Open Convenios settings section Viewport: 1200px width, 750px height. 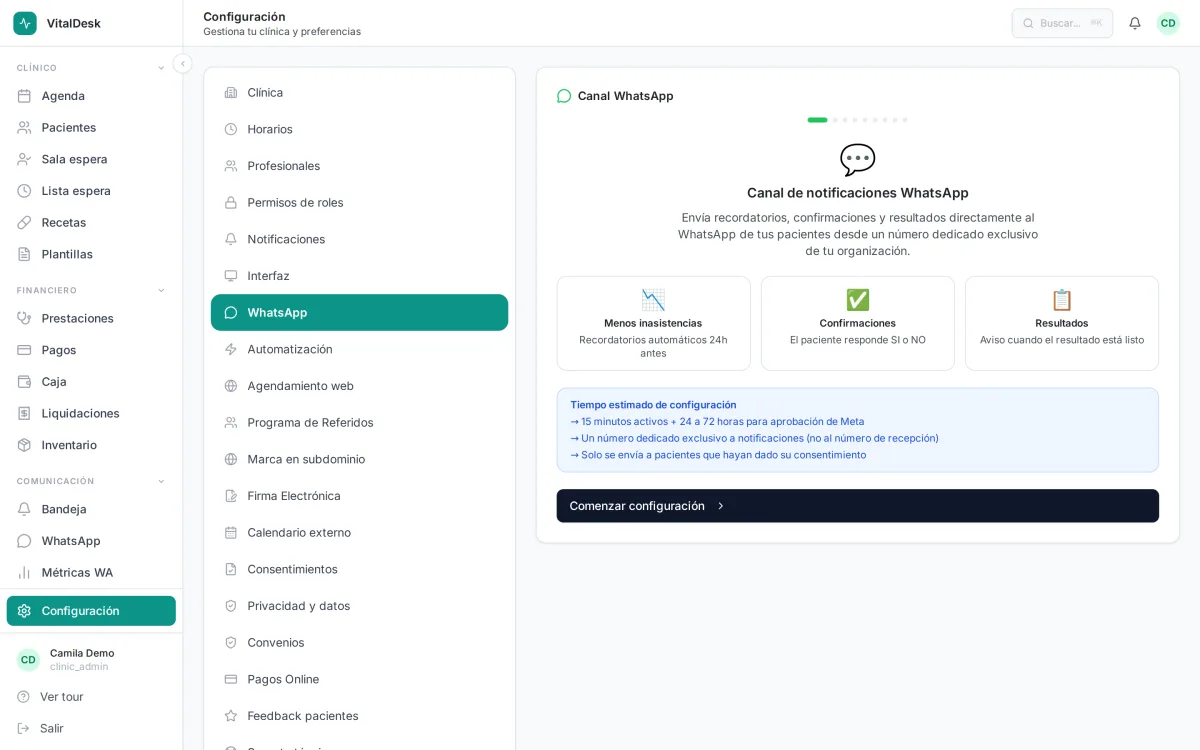[x=359, y=642]
